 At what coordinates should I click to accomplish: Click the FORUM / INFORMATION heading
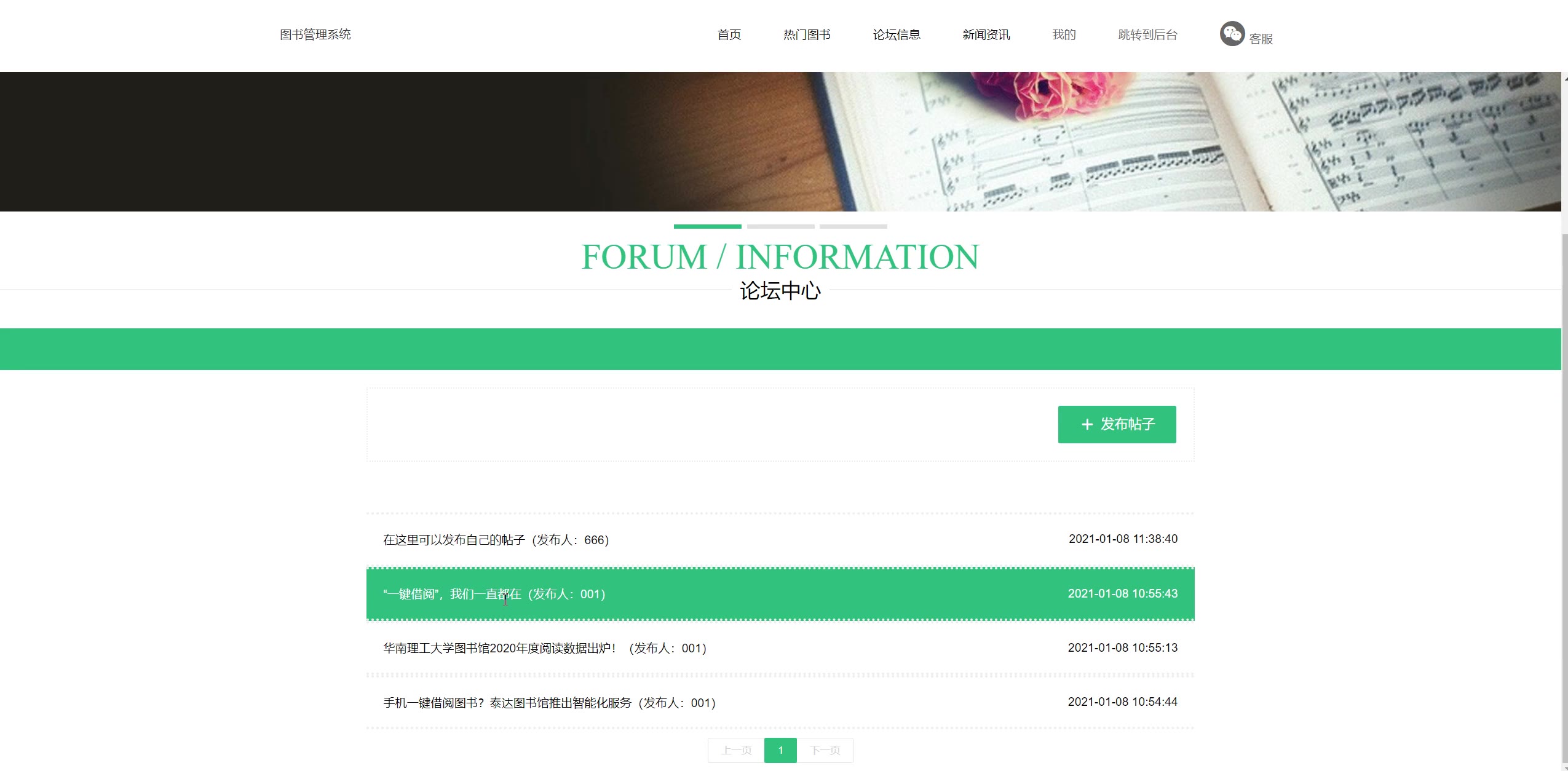click(x=780, y=257)
